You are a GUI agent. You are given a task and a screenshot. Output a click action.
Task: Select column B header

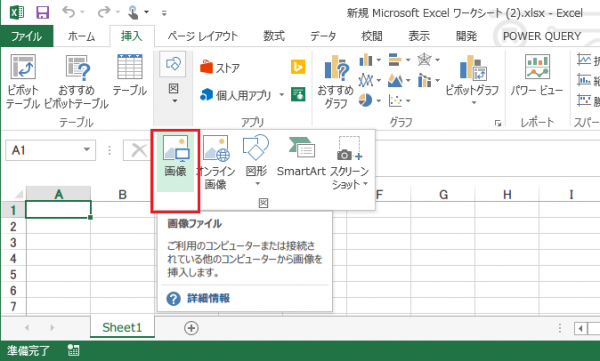click(122, 194)
